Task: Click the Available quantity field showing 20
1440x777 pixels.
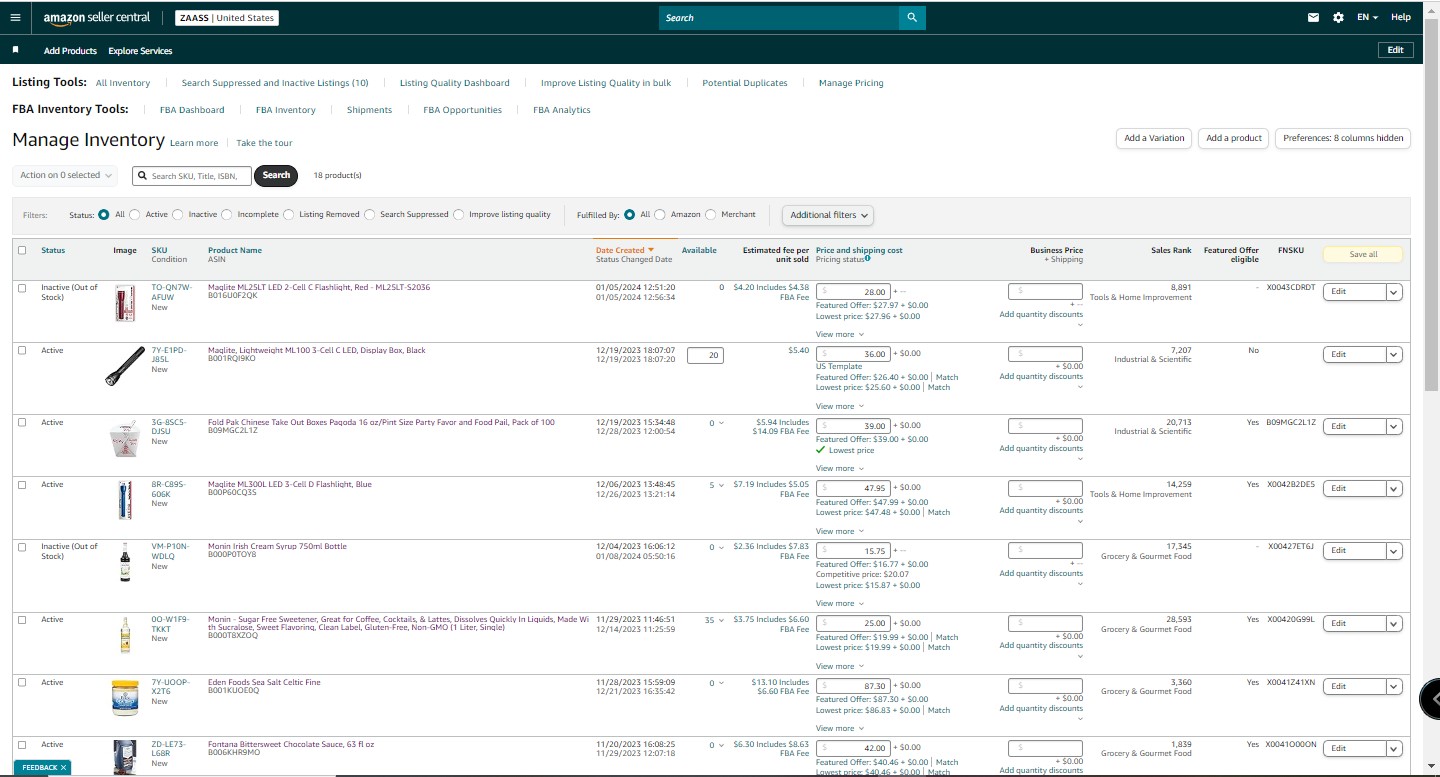Action: pyautogui.click(x=705, y=355)
